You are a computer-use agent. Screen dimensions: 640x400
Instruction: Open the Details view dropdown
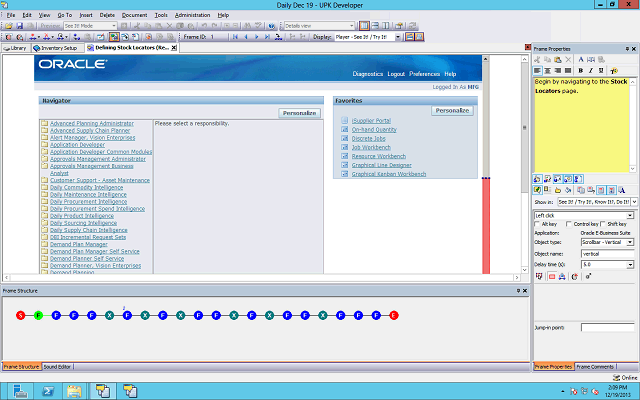pos(351,26)
